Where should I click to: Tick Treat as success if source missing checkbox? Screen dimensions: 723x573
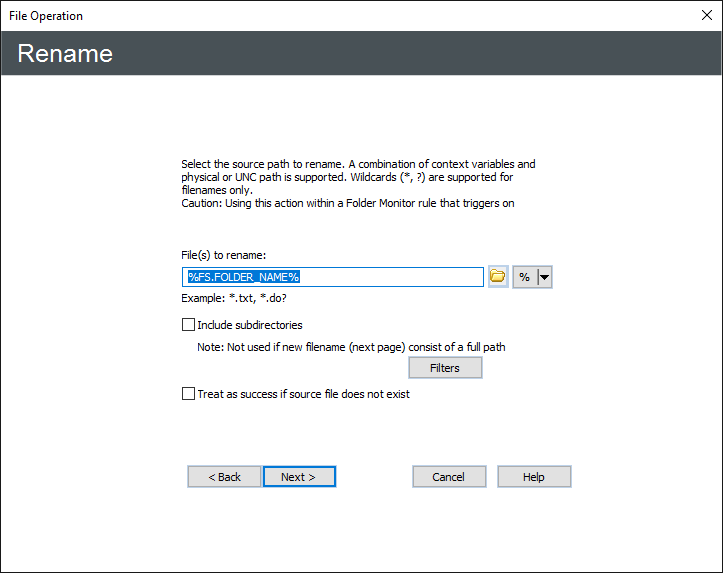click(x=188, y=394)
